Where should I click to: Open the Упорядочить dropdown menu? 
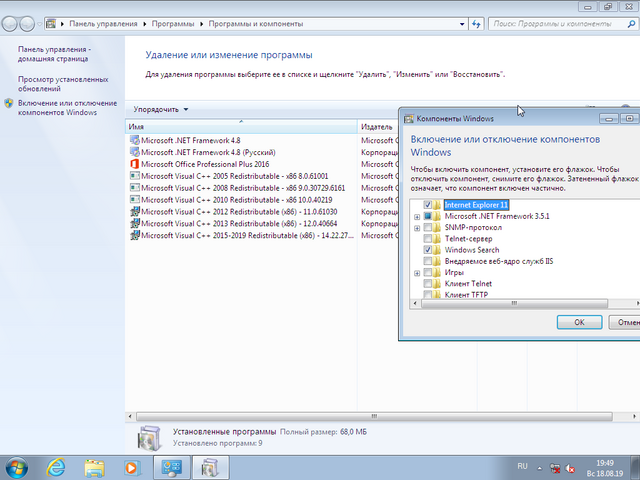(x=160, y=109)
